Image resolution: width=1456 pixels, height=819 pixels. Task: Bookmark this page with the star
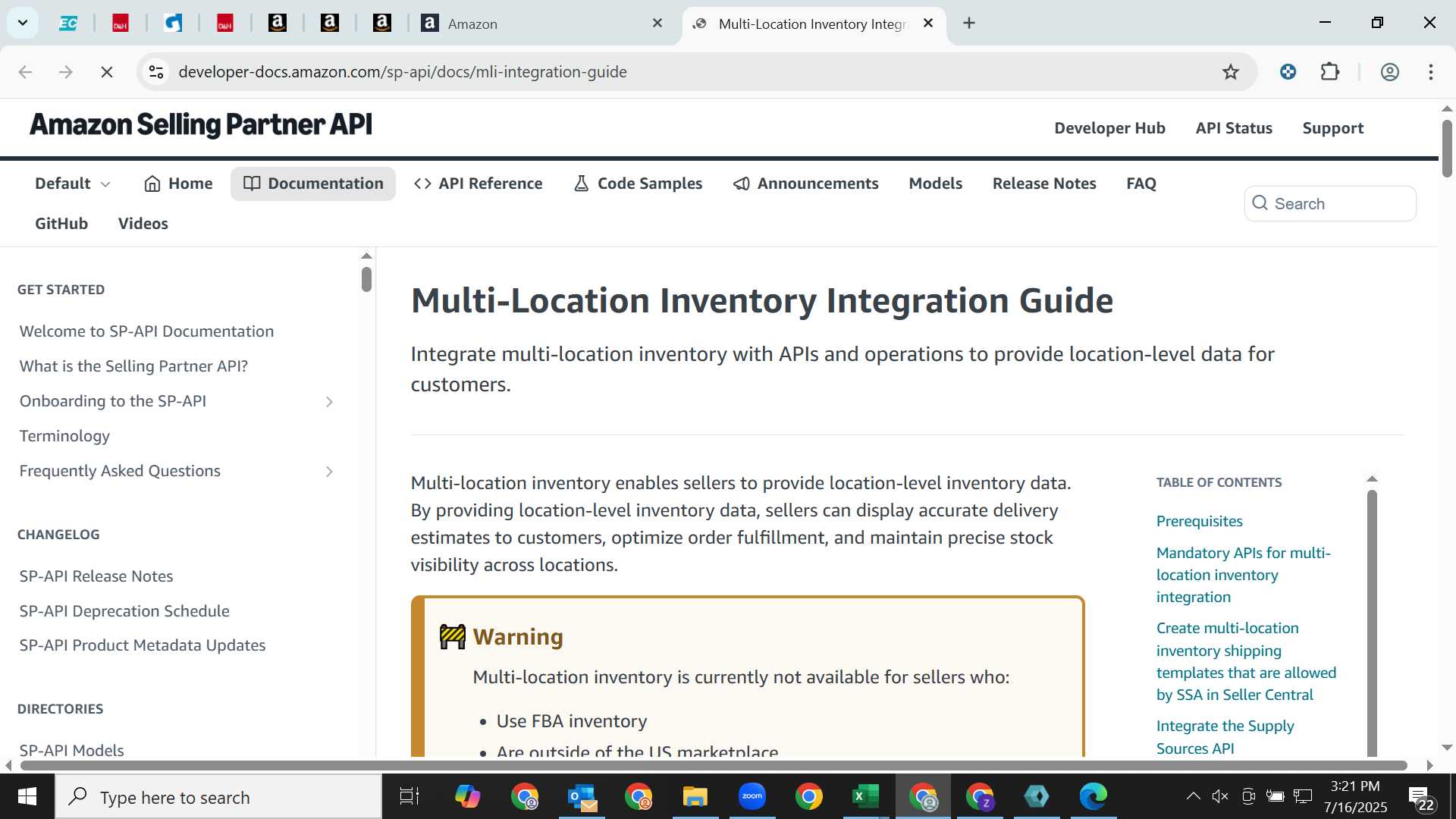click(1231, 72)
